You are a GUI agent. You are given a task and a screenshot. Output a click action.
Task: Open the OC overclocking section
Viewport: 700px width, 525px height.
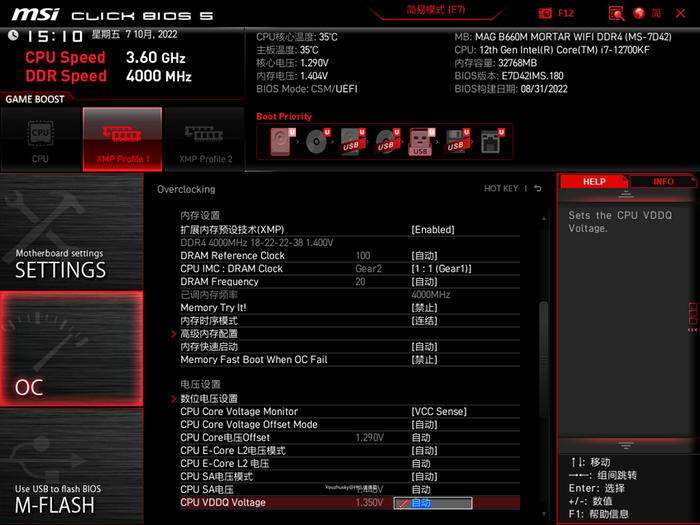click(x=71, y=349)
